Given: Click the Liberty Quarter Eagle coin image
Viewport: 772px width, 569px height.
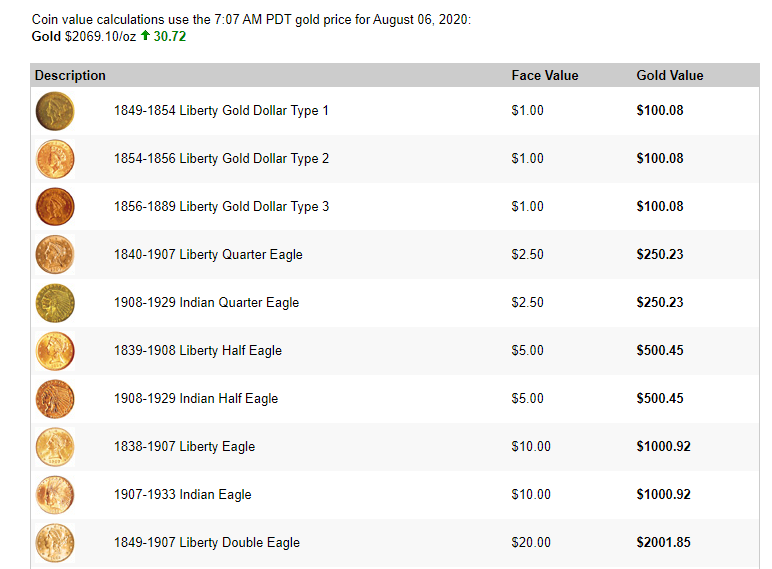Looking at the screenshot, I should [54, 255].
